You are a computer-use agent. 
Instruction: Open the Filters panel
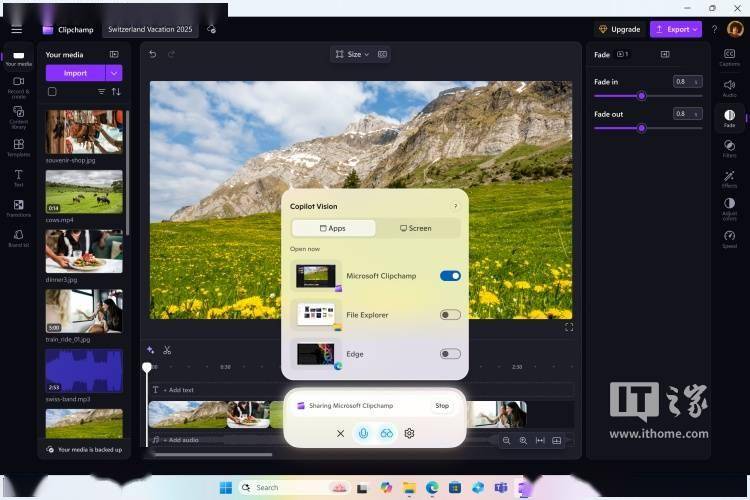729,148
